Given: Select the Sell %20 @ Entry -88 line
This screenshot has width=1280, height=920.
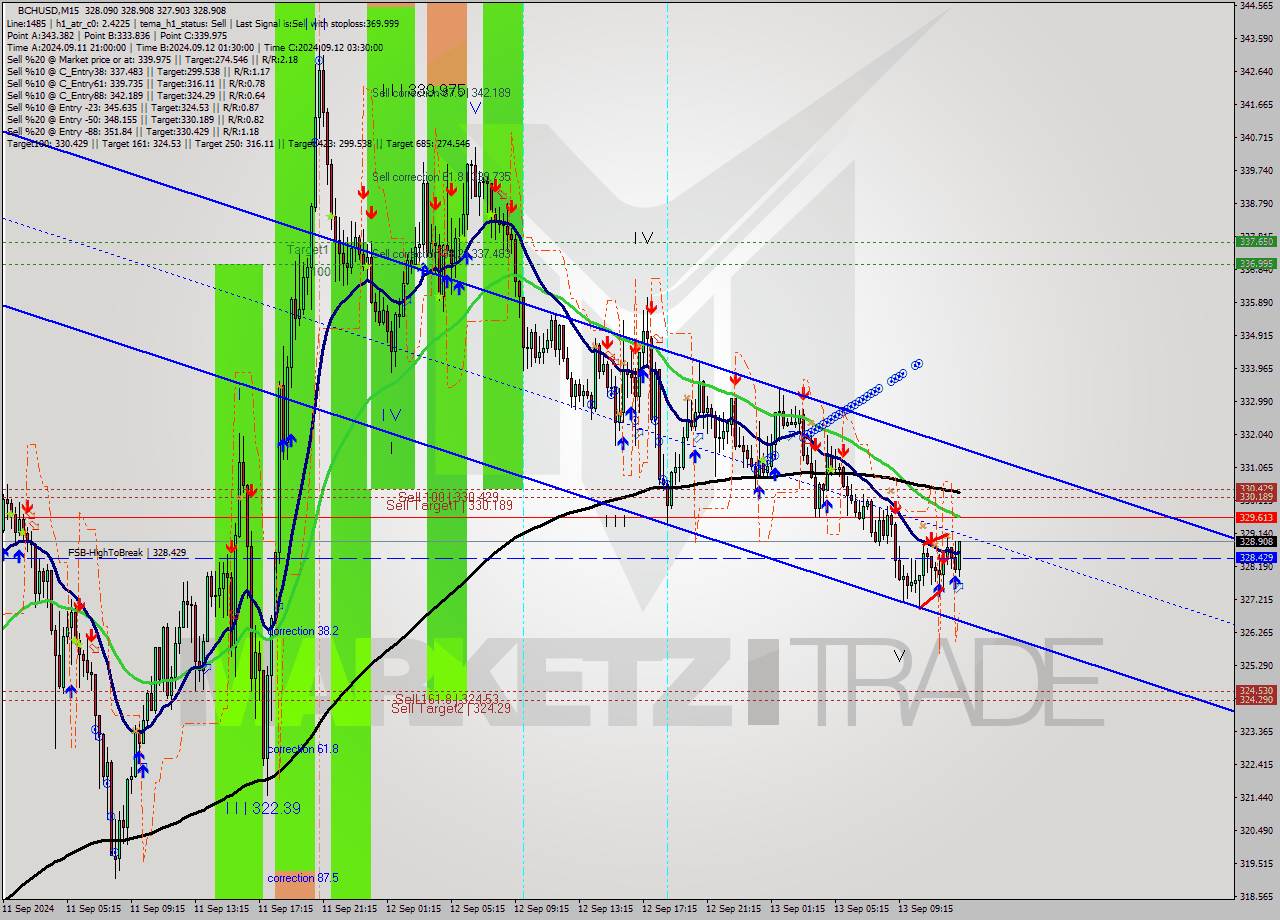Looking at the screenshot, I should 132,131.
